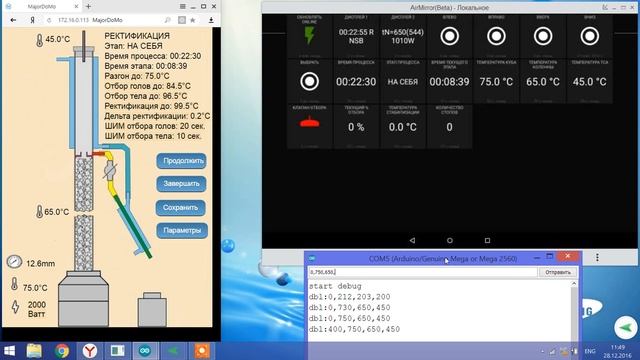This screenshot has width=640, height=360.
Task: Click the 0 % current selection tile
Action: 356,127
